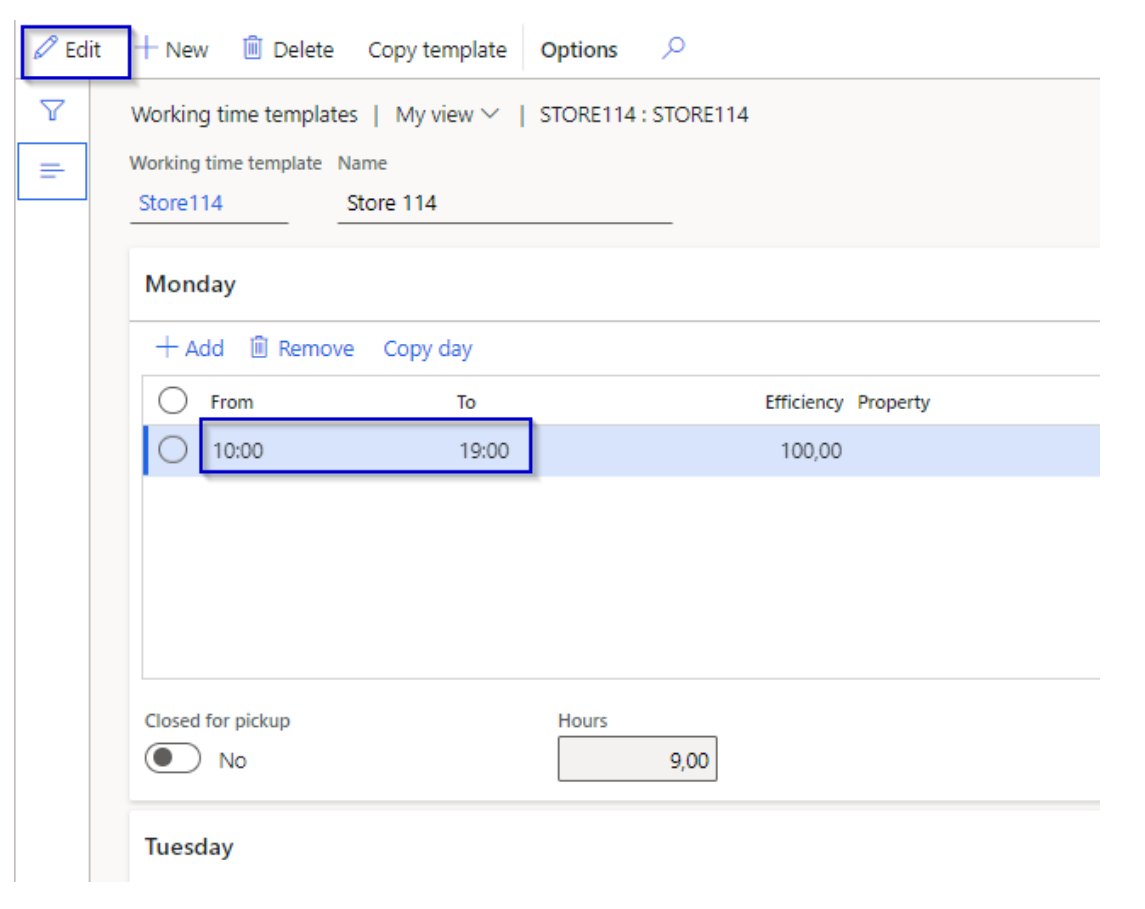1145x909 pixels.
Task: Expand the My view dropdown
Action: pyautogui.click(x=447, y=115)
